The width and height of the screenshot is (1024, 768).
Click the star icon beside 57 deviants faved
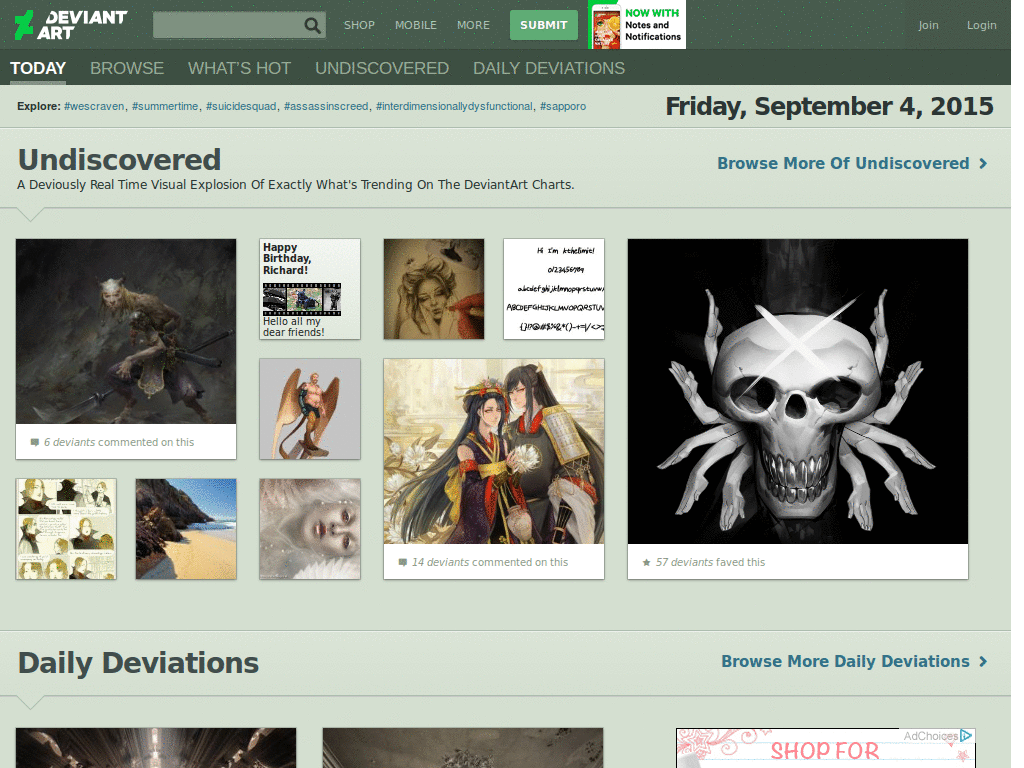646,562
